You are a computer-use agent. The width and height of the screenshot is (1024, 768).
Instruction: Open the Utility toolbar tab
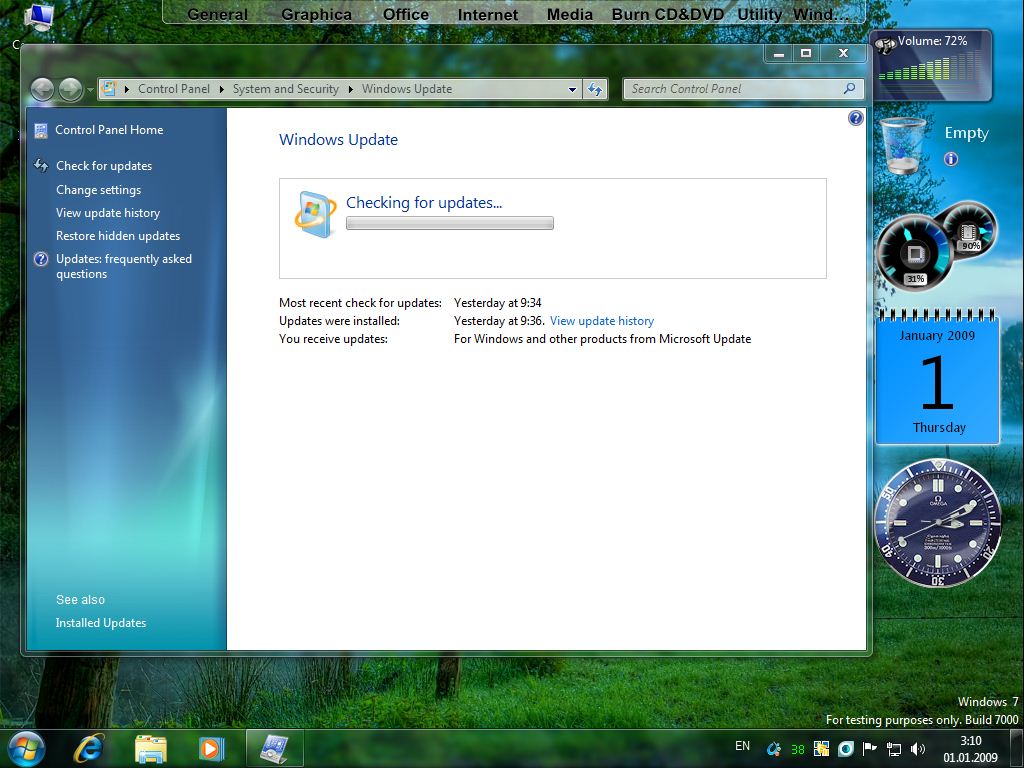point(759,14)
